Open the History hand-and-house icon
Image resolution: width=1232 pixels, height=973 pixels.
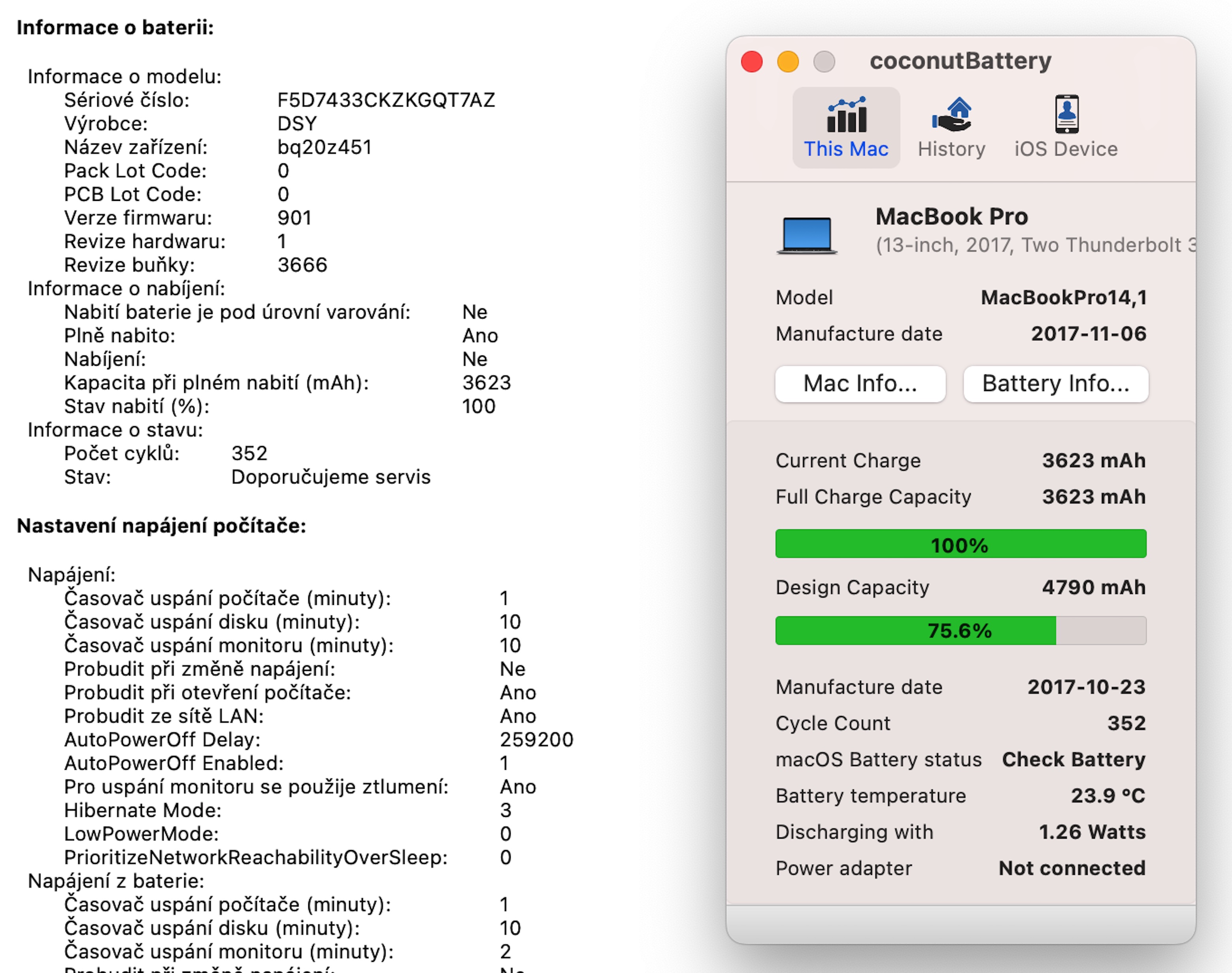pyautogui.click(x=952, y=115)
